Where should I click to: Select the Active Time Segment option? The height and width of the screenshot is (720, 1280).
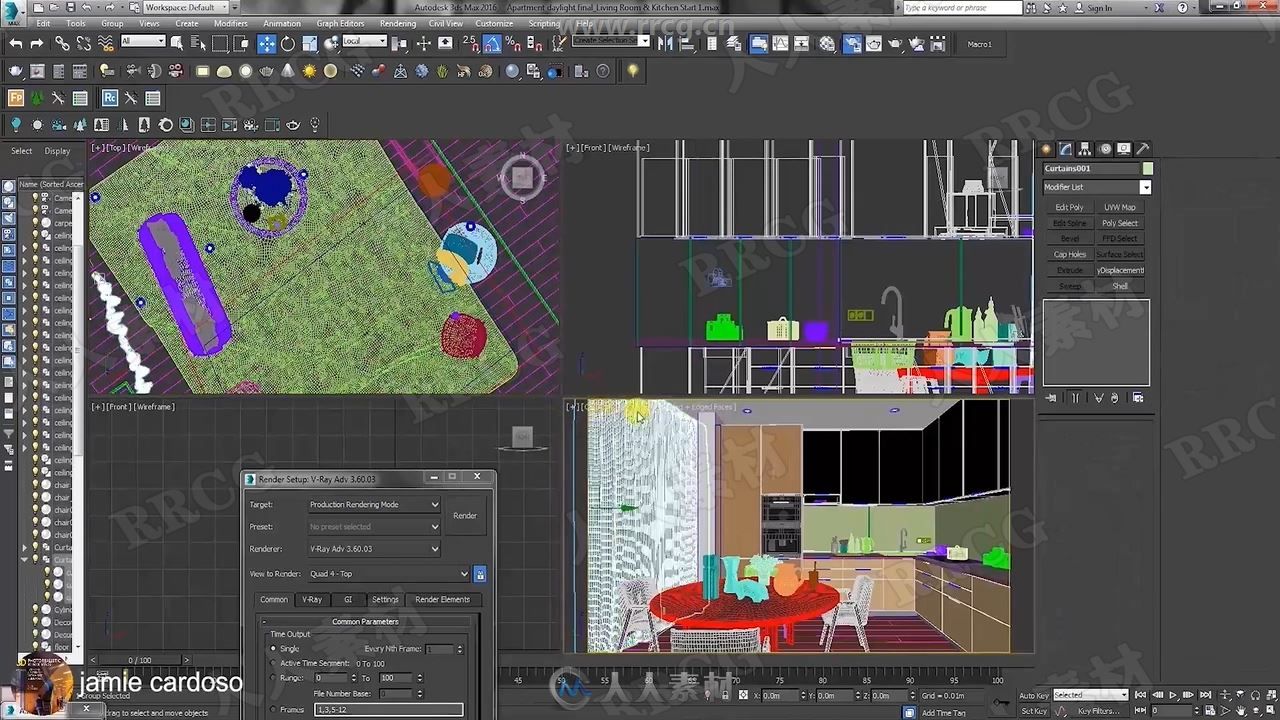tap(274, 663)
